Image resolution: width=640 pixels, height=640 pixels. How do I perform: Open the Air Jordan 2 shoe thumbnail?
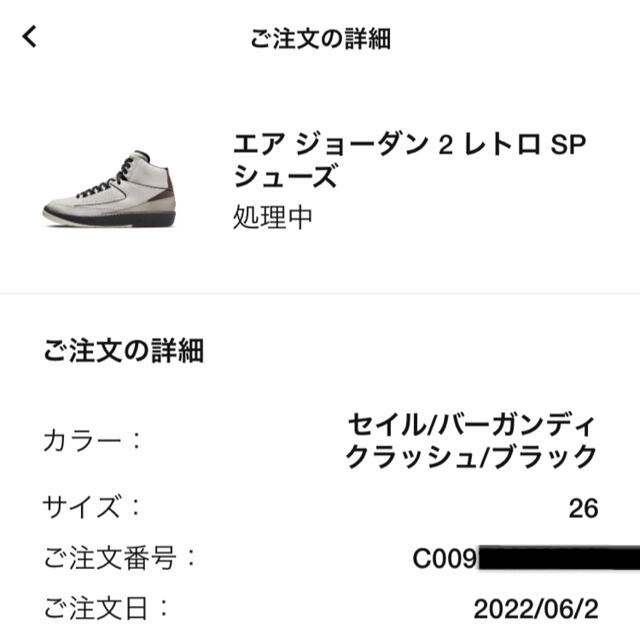point(110,189)
